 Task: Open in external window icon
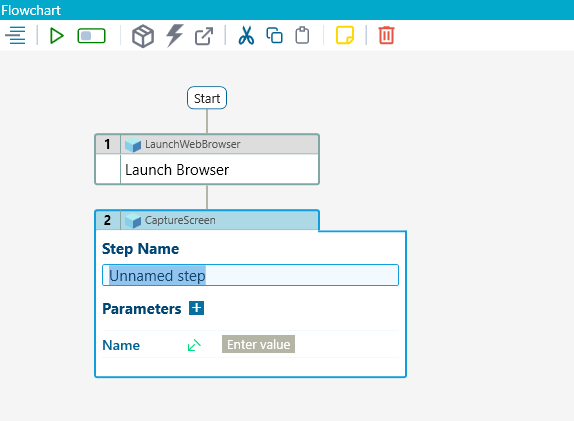click(x=204, y=36)
